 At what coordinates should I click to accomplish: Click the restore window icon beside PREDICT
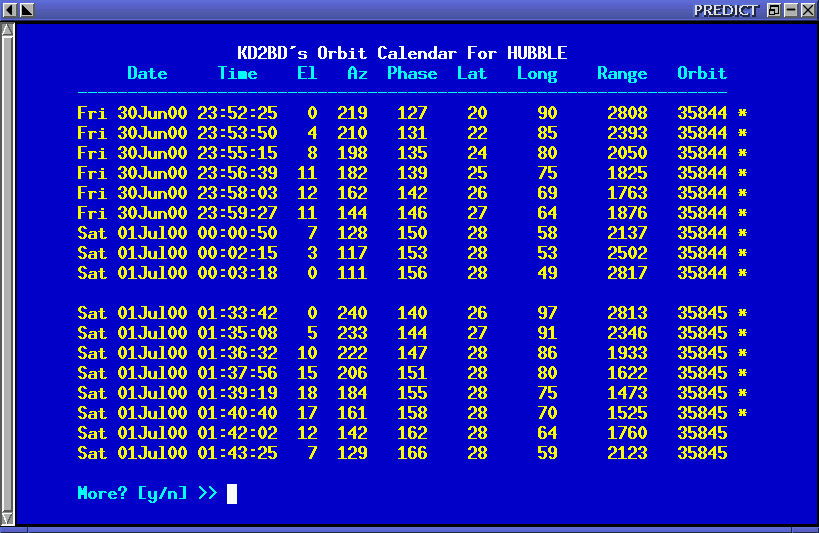point(773,9)
